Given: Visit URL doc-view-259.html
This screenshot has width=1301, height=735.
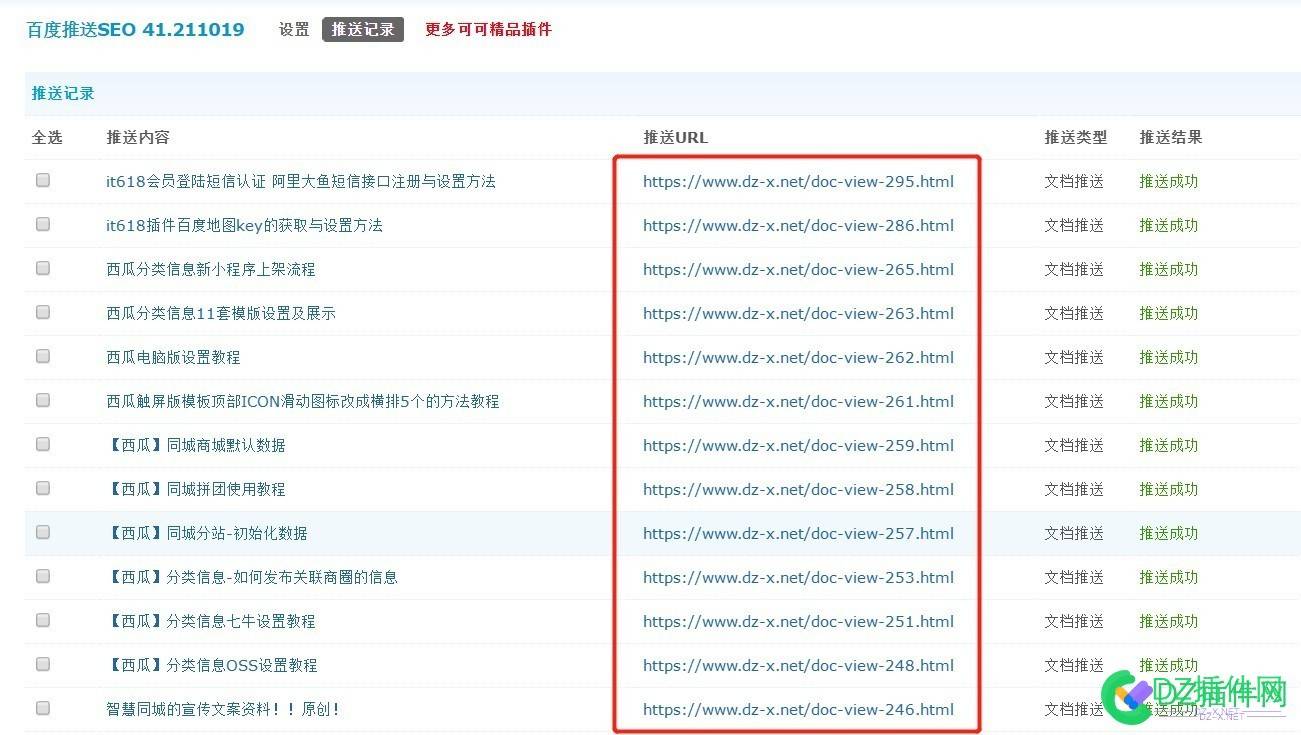Looking at the screenshot, I should tap(798, 446).
